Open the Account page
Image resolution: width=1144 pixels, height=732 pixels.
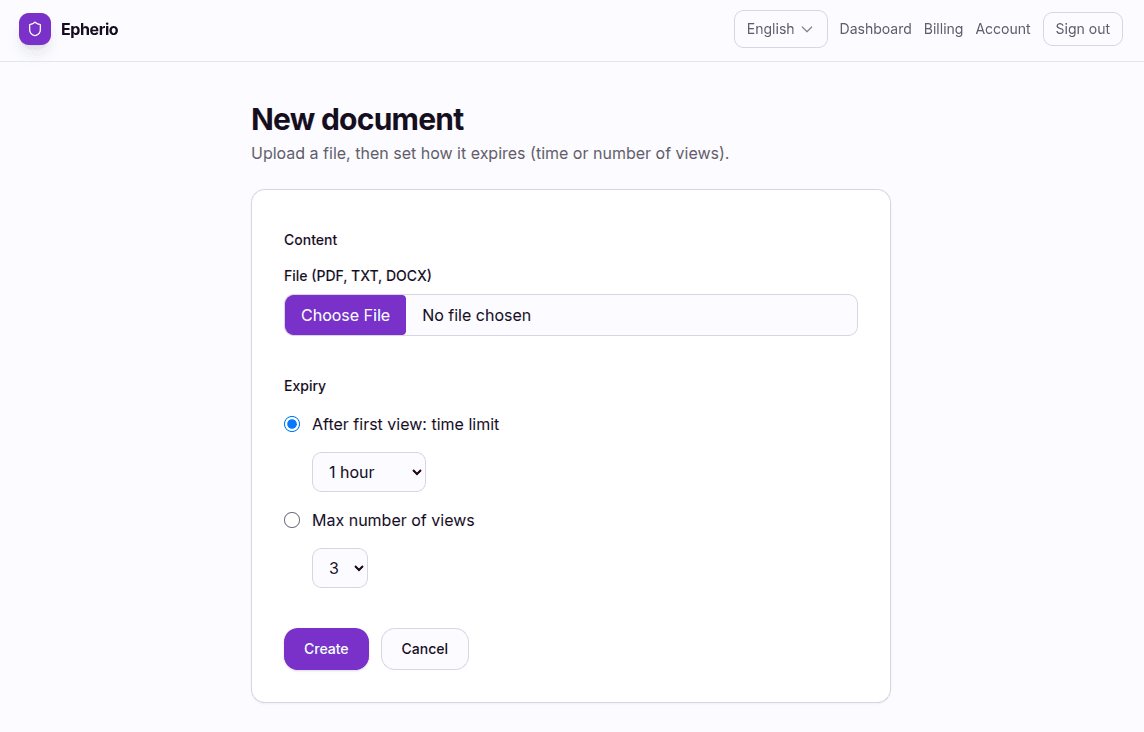(x=1002, y=29)
